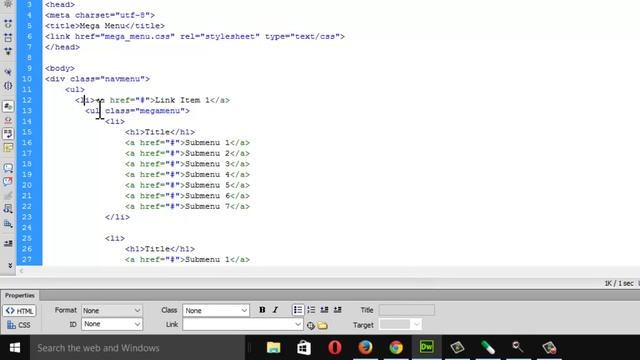Click the Select Parent Tag icon
Screen dimensions: 640x360
8,72
